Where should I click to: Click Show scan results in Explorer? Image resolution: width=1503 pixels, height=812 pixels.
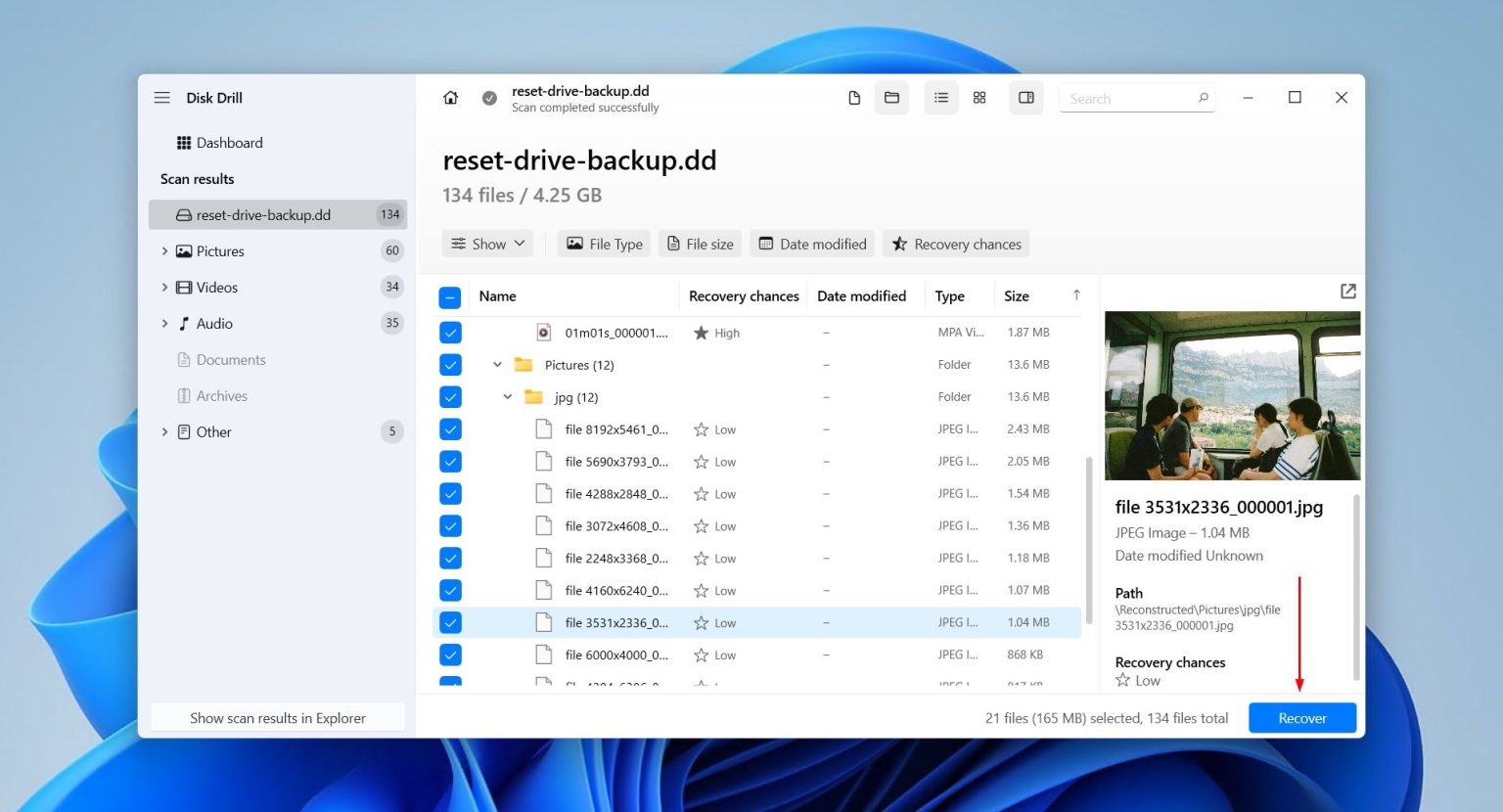coord(278,718)
